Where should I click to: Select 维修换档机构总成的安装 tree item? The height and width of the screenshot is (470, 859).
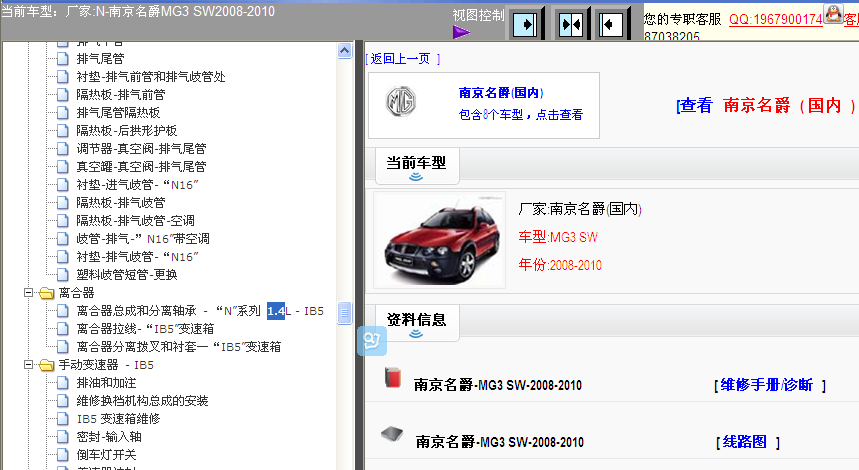point(142,401)
